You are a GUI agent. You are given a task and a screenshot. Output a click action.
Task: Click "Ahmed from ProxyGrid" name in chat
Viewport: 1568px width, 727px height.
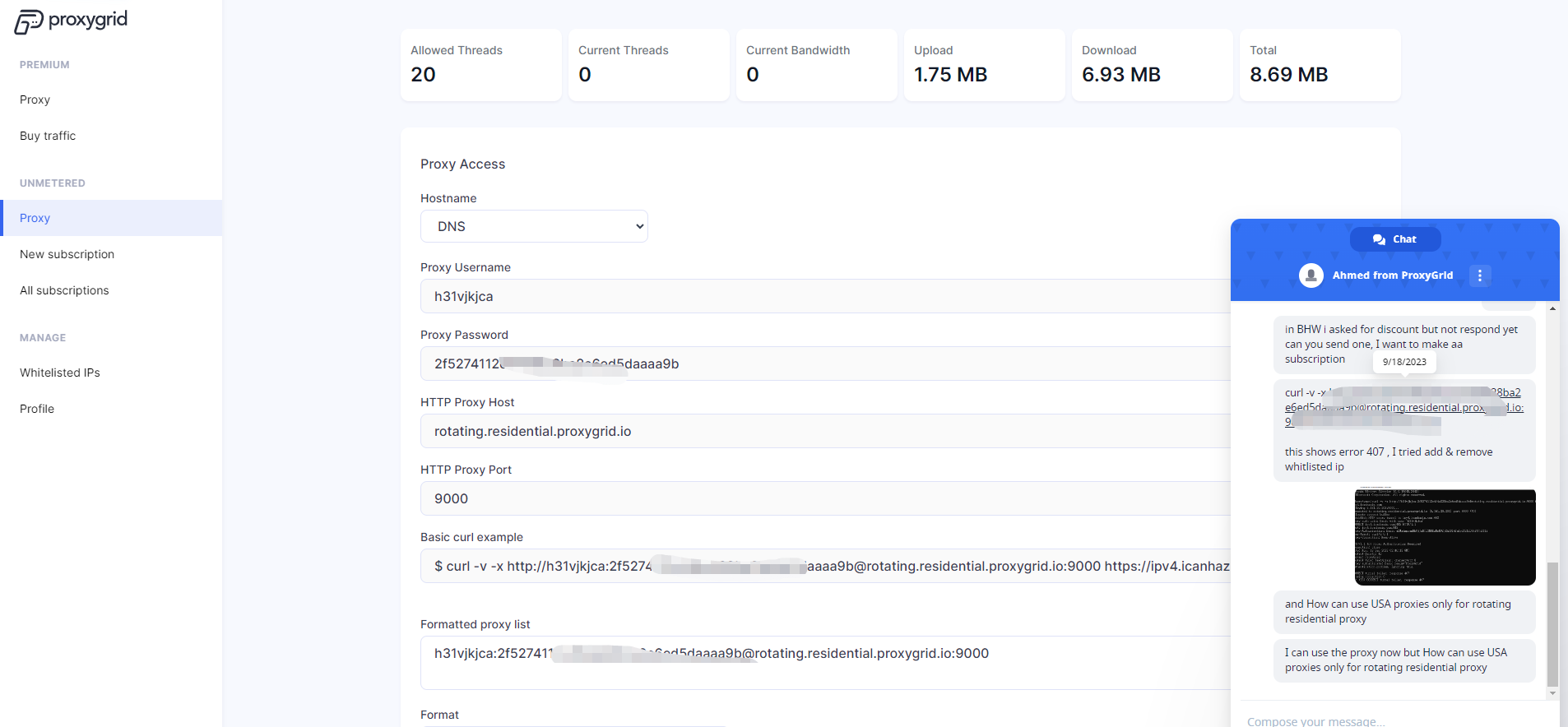(1393, 276)
